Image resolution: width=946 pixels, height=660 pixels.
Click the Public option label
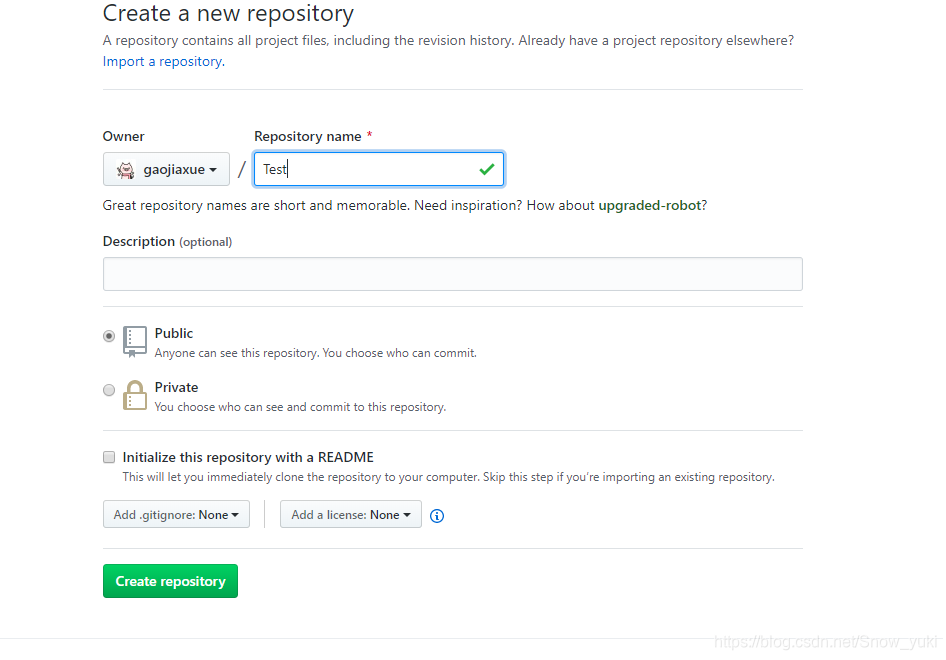[174, 334]
